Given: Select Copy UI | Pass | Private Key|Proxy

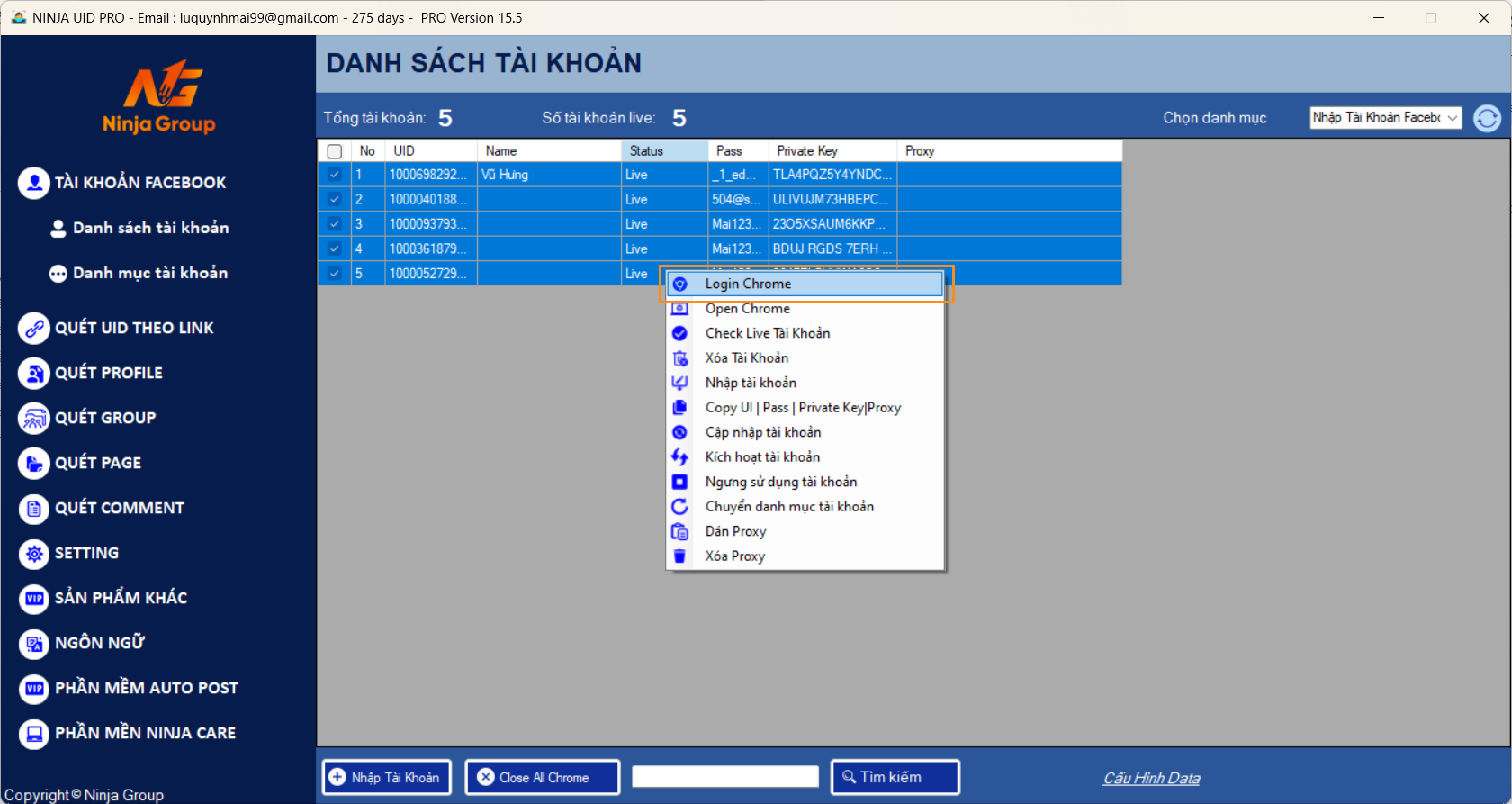Looking at the screenshot, I should [x=805, y=408].
